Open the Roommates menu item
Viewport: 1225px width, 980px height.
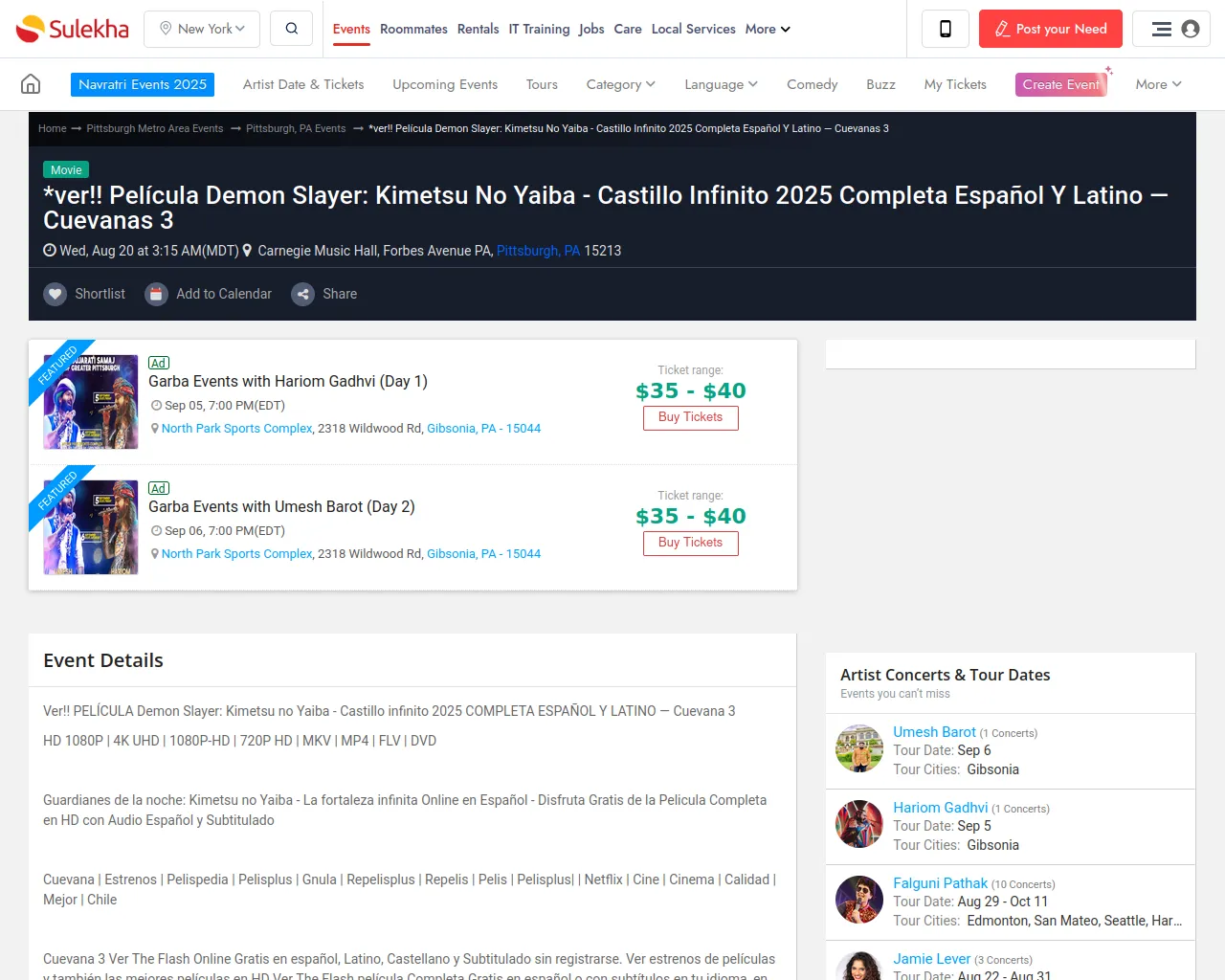pos(413,29)
